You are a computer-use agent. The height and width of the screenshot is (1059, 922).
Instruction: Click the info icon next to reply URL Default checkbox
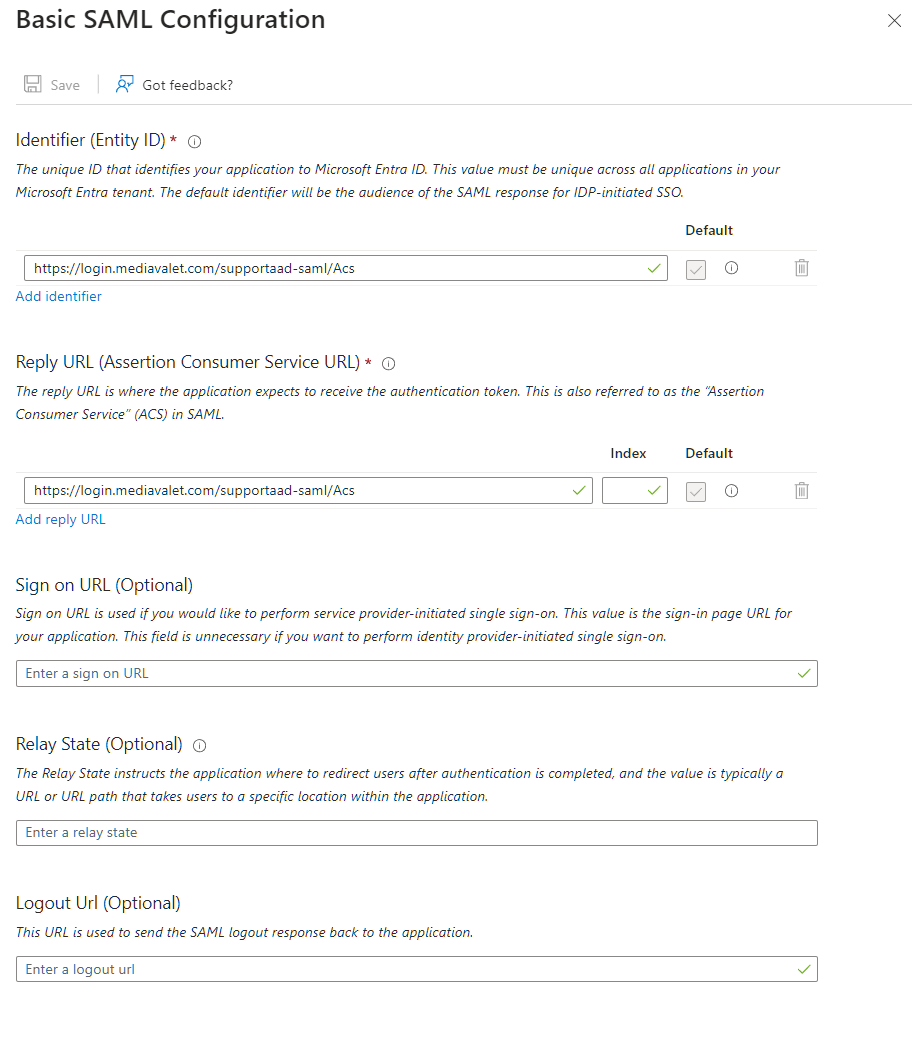[731, 491]
